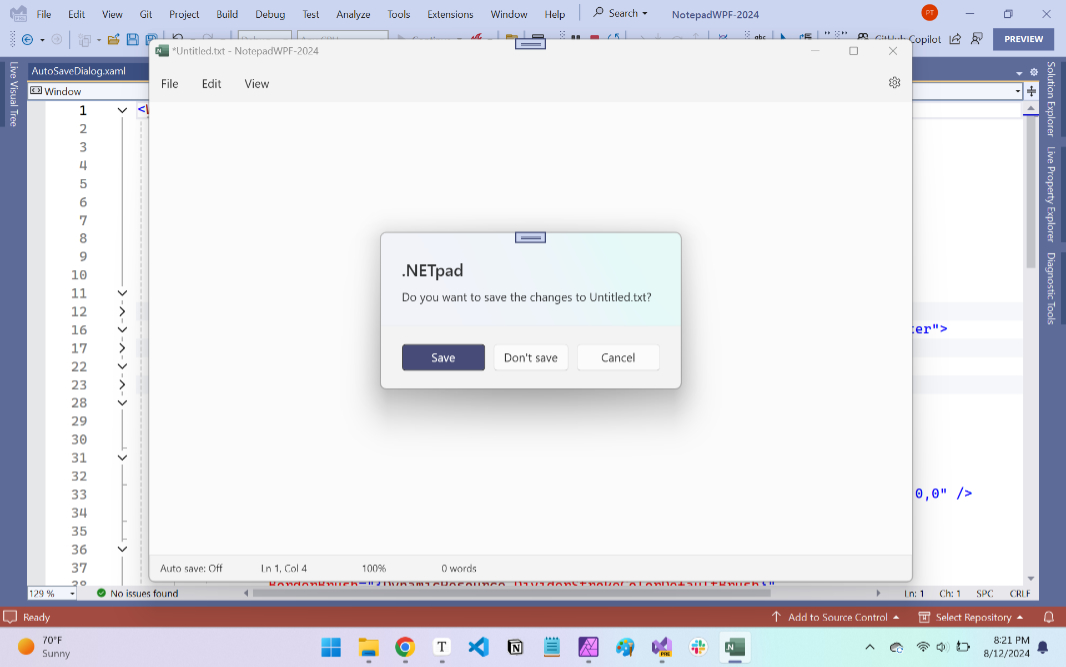Viewport: 1066px width, 667px height.
Task: Open the .NETpad settings gear
Action: 894,83
